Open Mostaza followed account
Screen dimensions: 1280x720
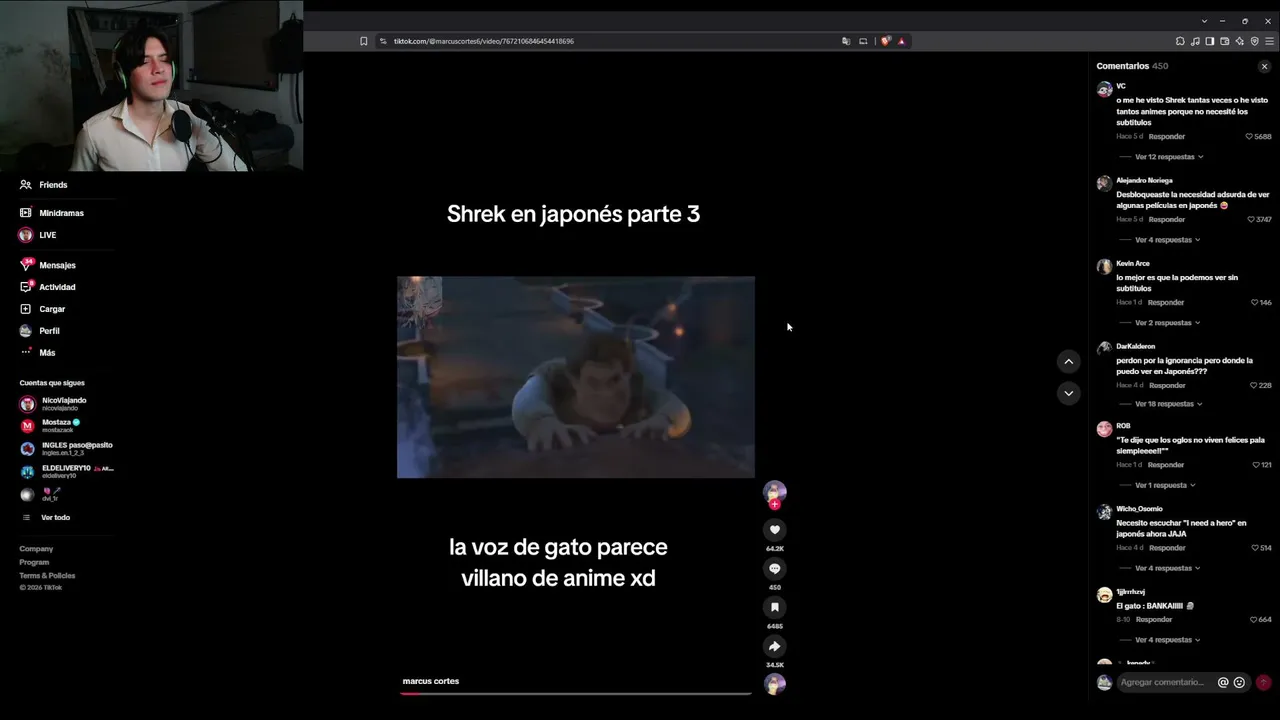pyautogui.click(x=50, y=426)
